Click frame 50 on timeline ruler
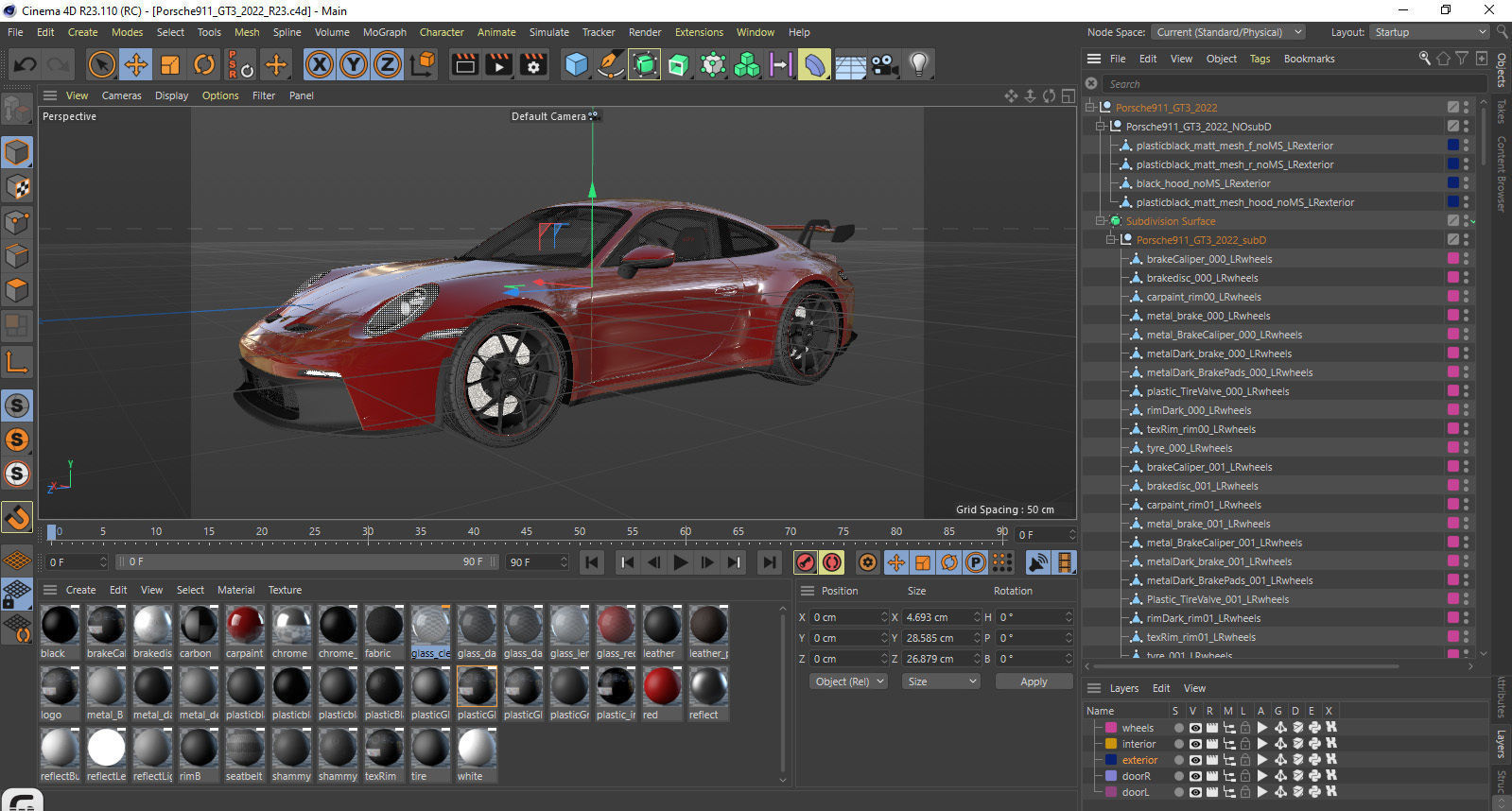 580,532
